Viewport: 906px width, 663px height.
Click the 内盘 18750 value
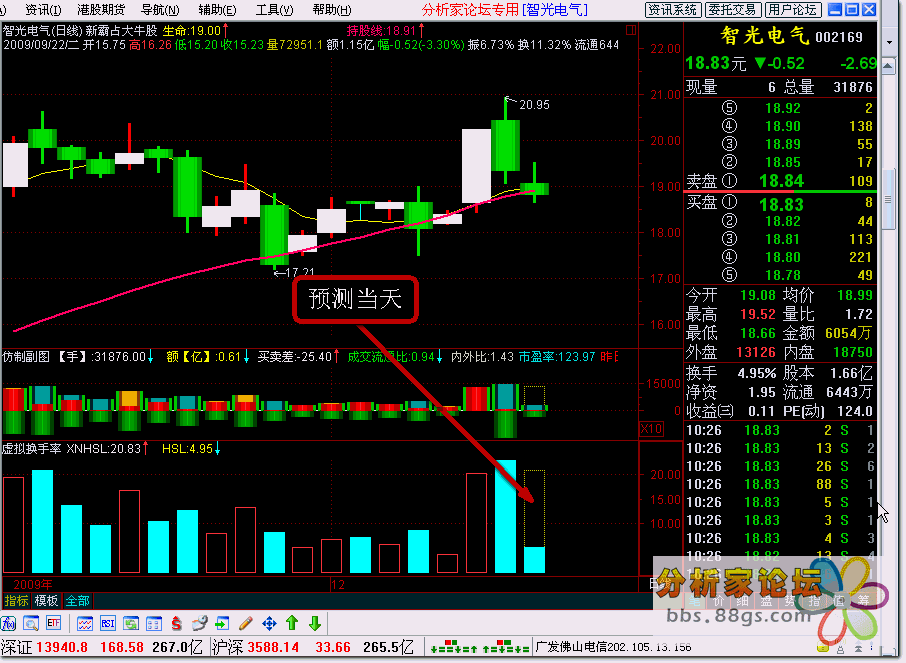coord(853,352)
